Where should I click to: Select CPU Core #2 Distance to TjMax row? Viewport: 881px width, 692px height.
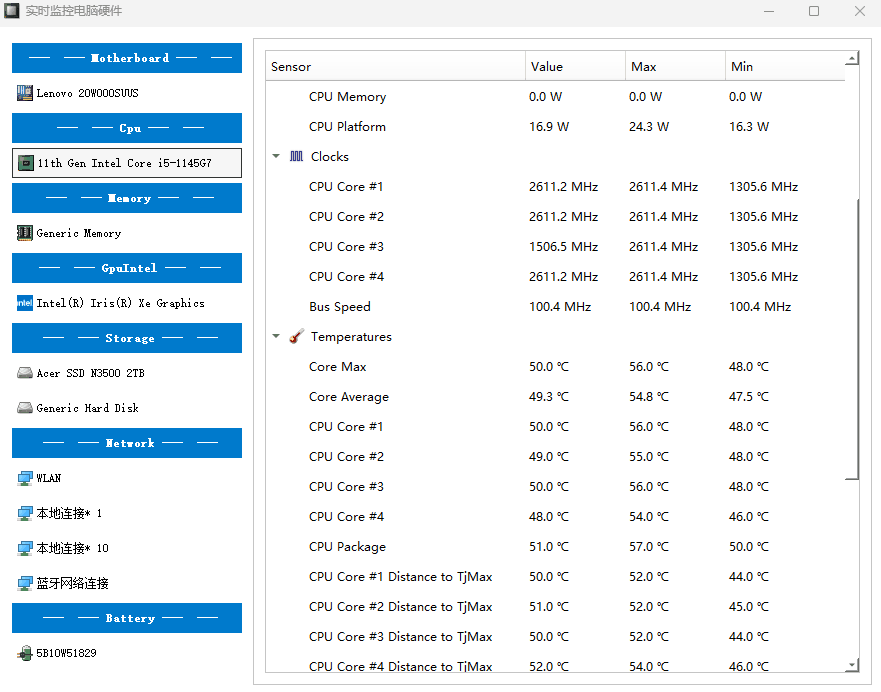tap(555, 607)
